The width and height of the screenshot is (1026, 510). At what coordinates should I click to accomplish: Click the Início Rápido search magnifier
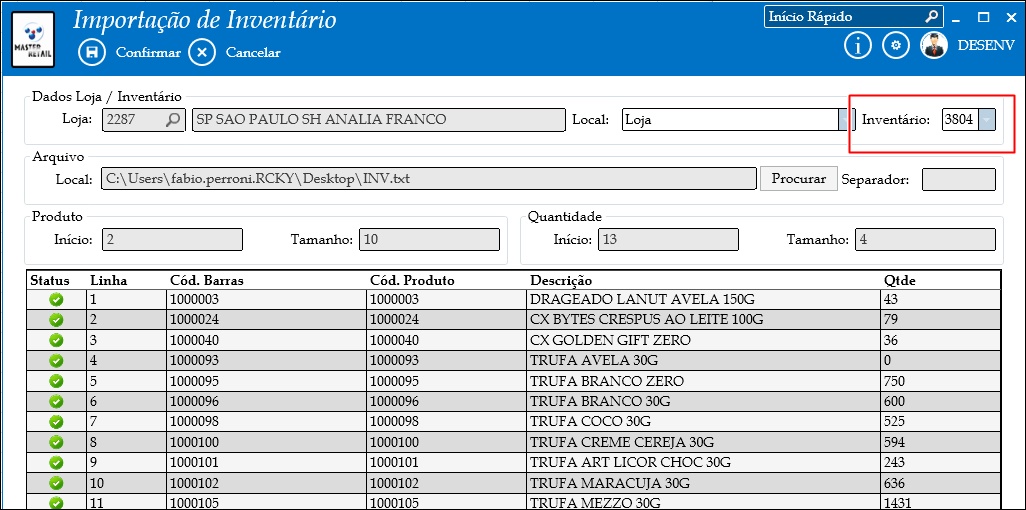[932, 16]
